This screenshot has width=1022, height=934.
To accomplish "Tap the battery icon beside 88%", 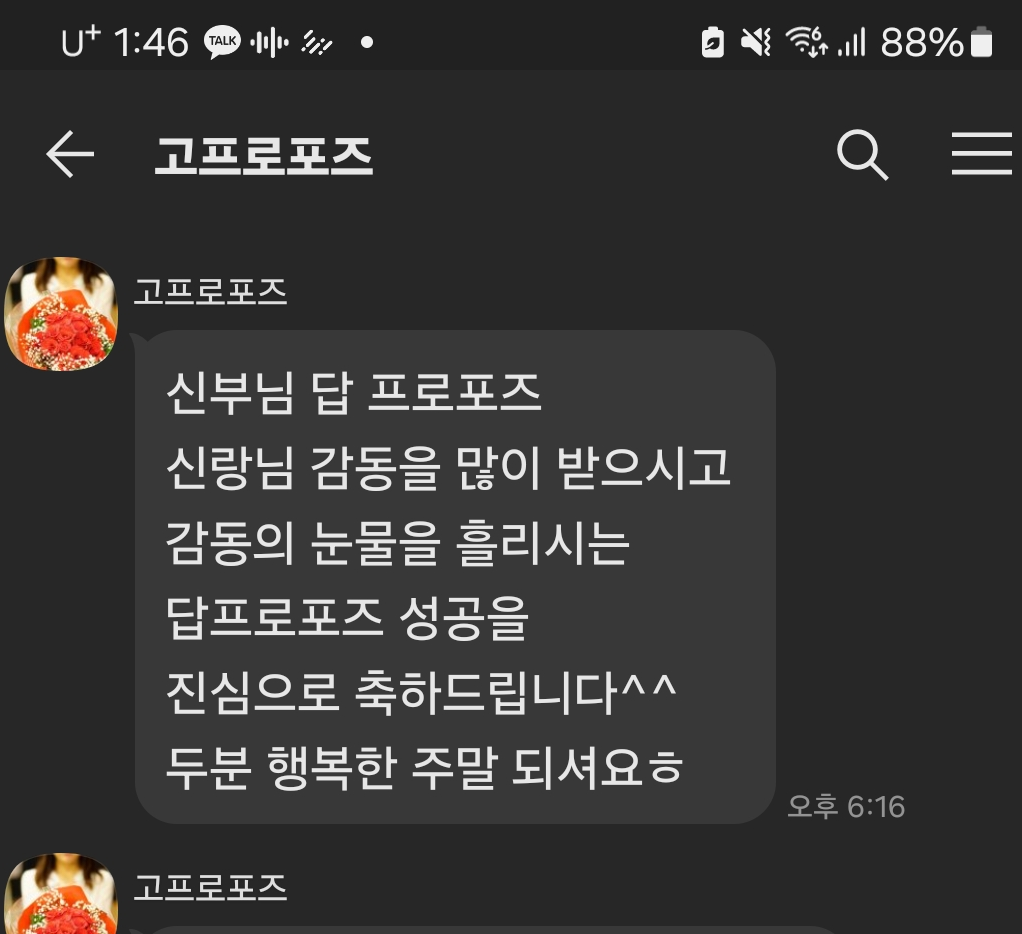I will pyautogui.click(x=982, y=42).
